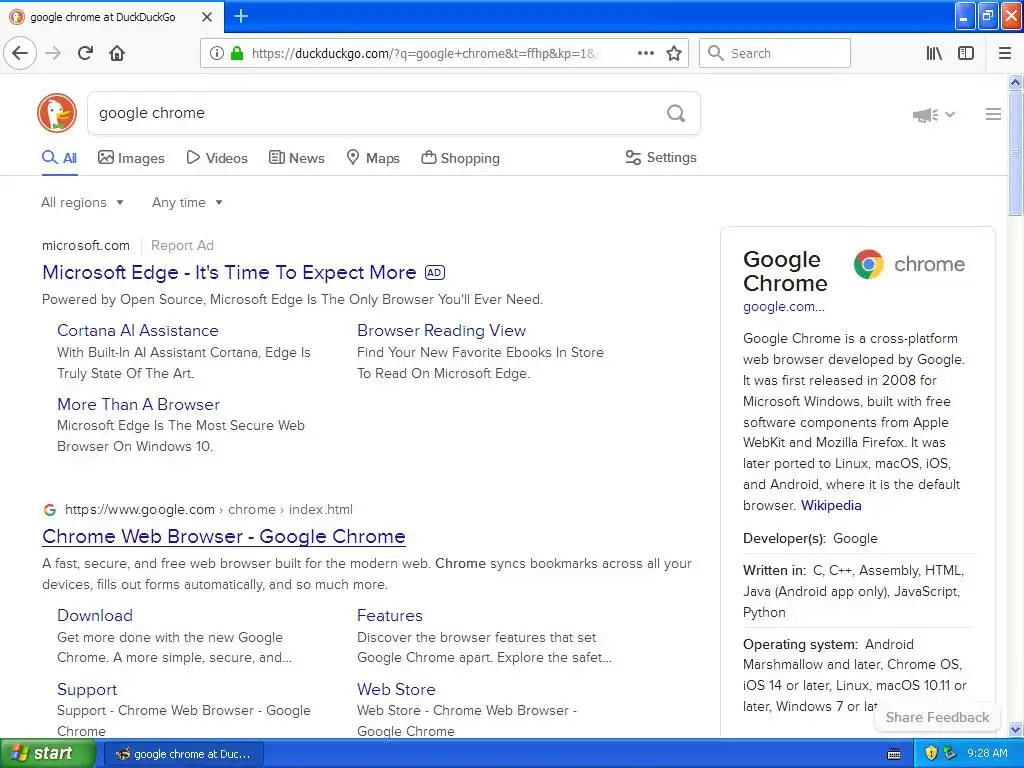The height and width of the screenshot is (768, 1024).
Task: Expand the All regions dropdown
Action: [83, 202]
